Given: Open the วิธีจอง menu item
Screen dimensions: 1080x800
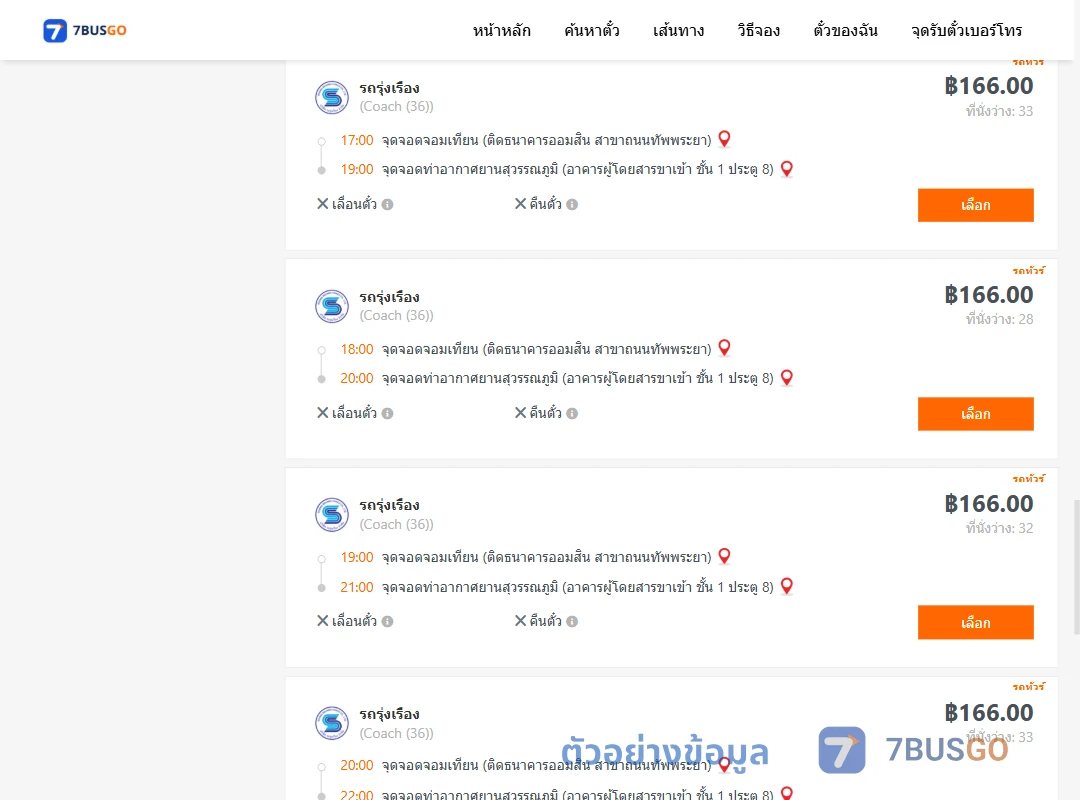Looking at the screenshot, I should pos(758,30).
